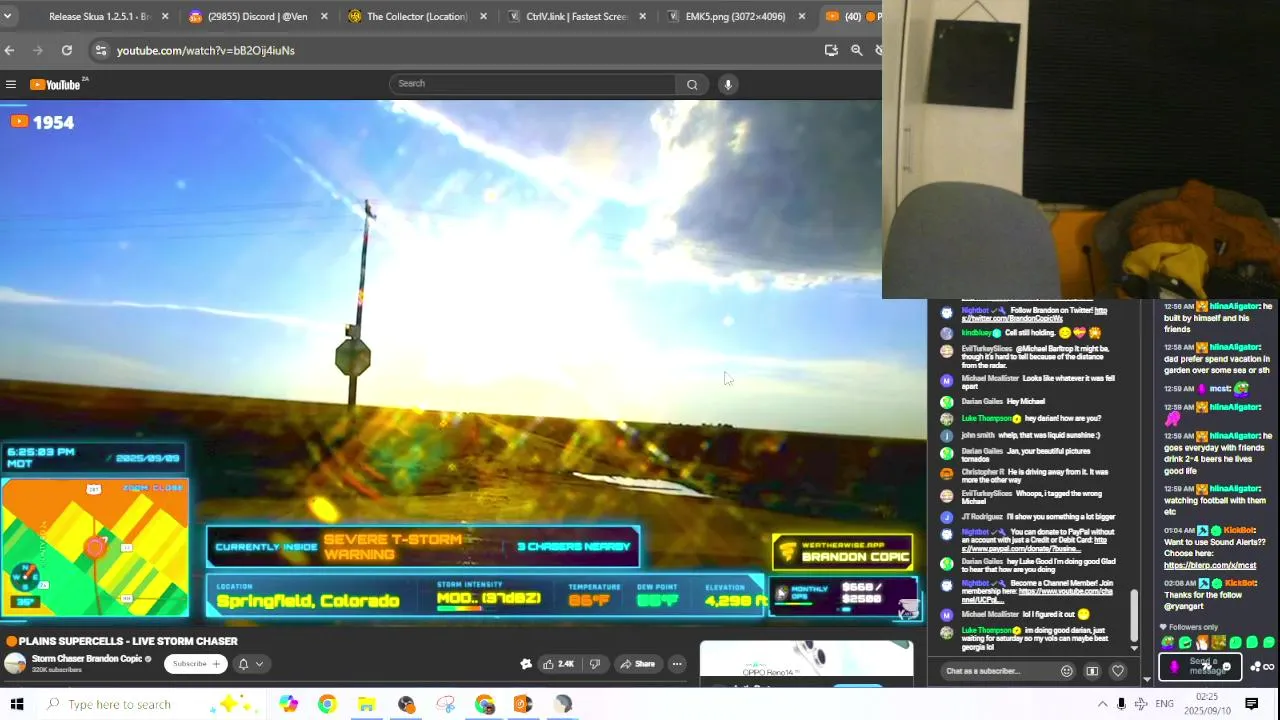Dislike the video with thumbs down
Screen dimensions: 1280x720
click(595, 664)
